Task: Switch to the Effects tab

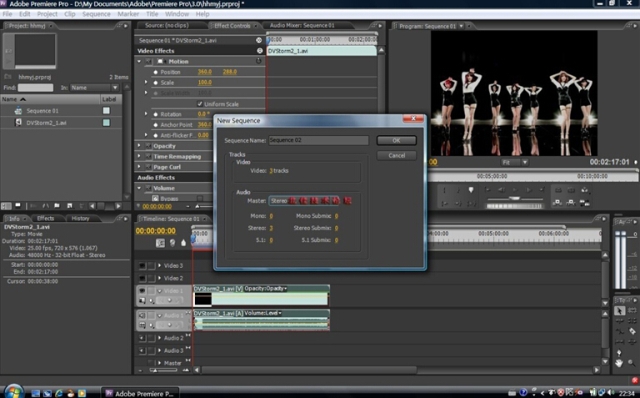Action: 45,218
